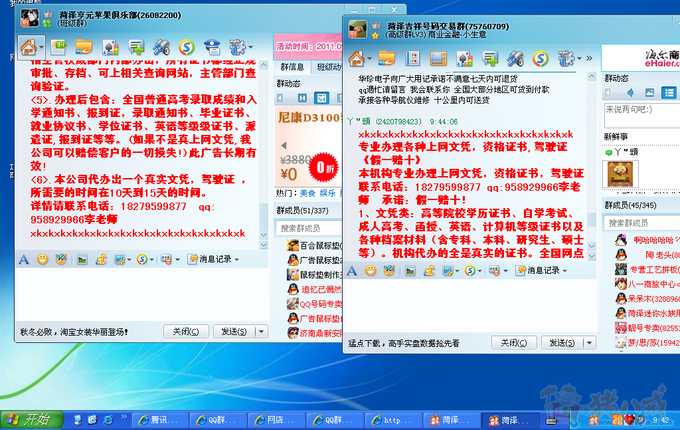Expand gear dropdown arrow in 苹果俱乐部 top toolbar

click(250, 47)
